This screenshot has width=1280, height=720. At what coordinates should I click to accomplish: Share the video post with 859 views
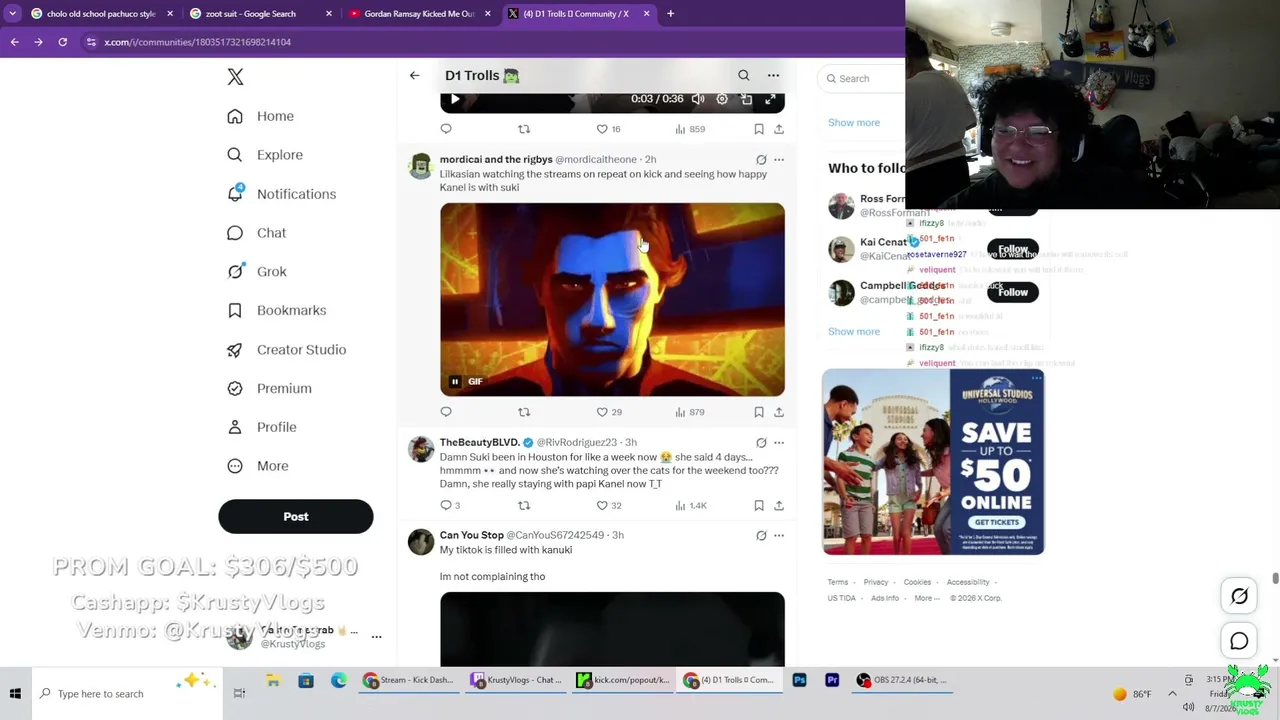[x=779, y=129]
